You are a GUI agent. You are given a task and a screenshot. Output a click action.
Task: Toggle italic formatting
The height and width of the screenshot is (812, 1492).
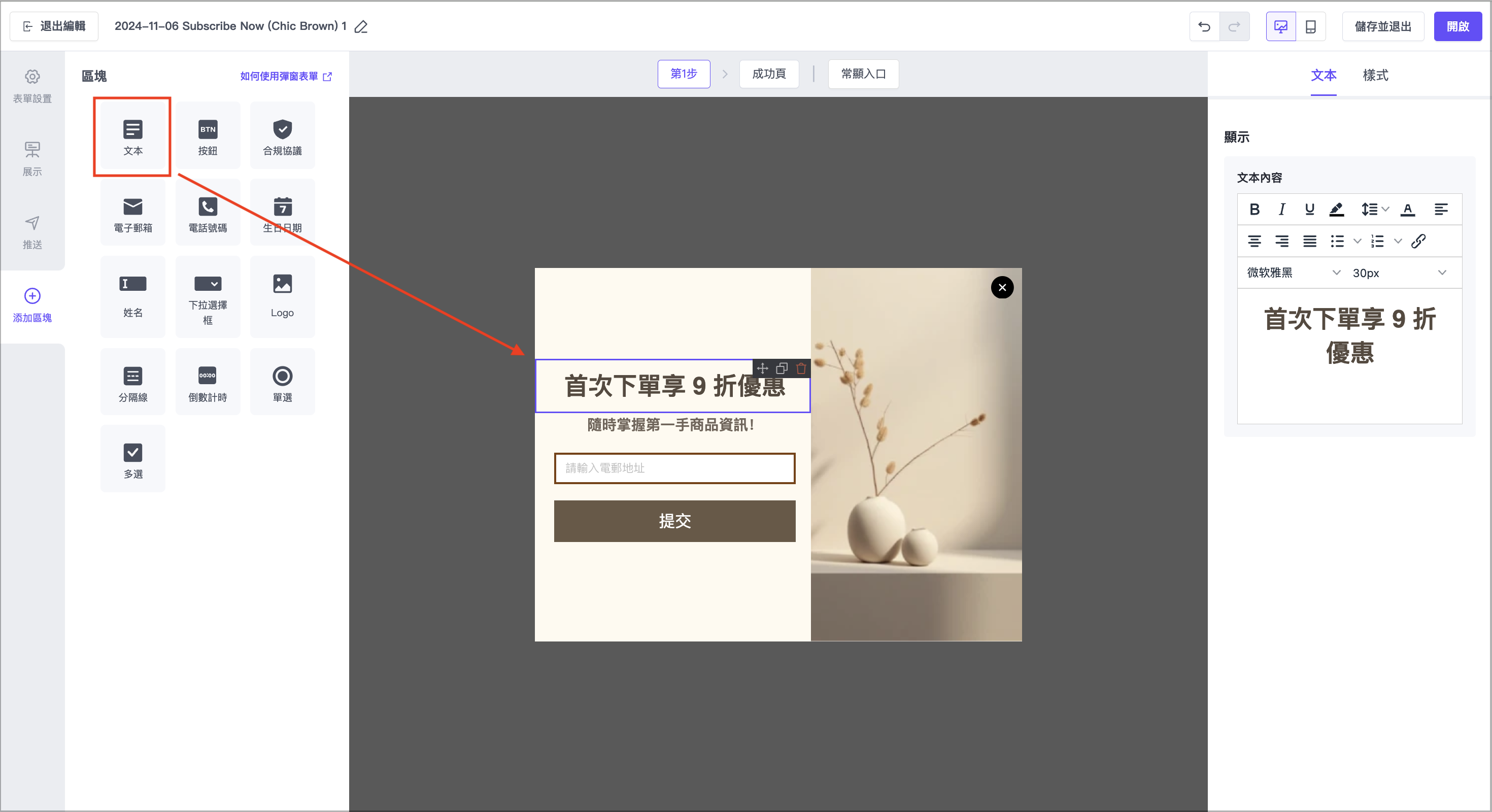pos(1282,209)
